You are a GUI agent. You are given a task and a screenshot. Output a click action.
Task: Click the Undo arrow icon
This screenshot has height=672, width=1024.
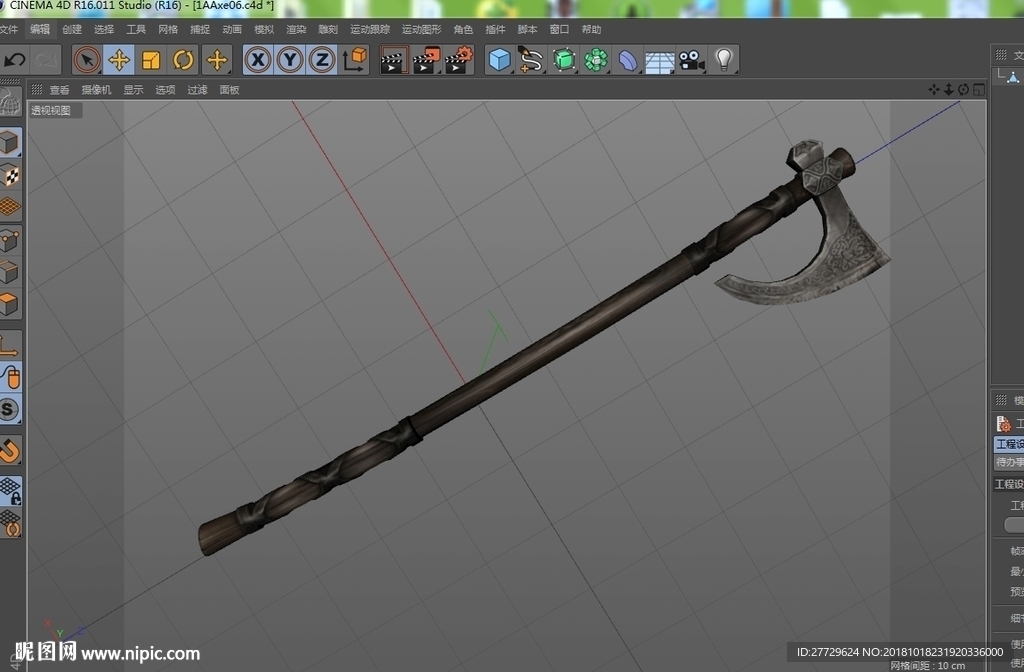14,60
